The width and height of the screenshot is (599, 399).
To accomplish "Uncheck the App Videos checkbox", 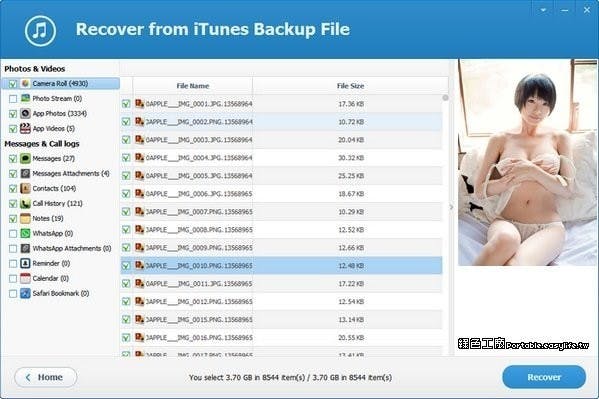I will pyautogui.click(x=13, y=129).
